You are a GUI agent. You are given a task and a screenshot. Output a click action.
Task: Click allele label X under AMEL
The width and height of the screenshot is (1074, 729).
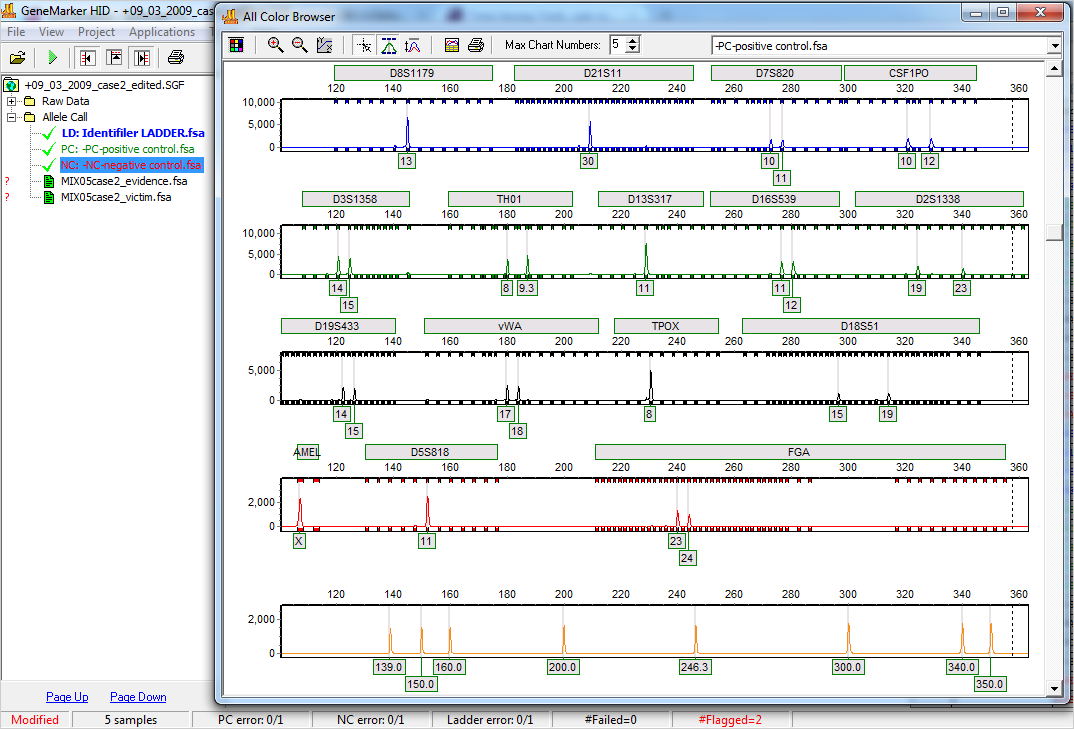pyautogui.click(x=299, y=541)
